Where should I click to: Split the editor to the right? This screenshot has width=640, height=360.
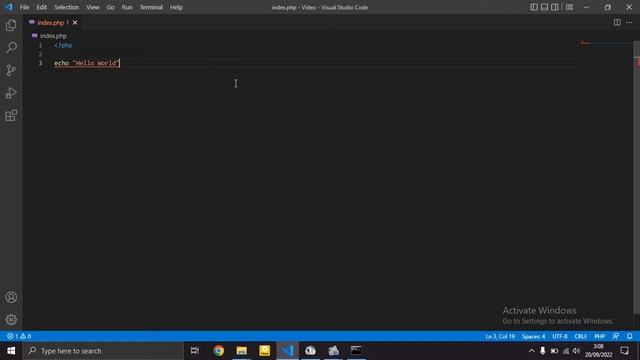[x=617, y=22]
